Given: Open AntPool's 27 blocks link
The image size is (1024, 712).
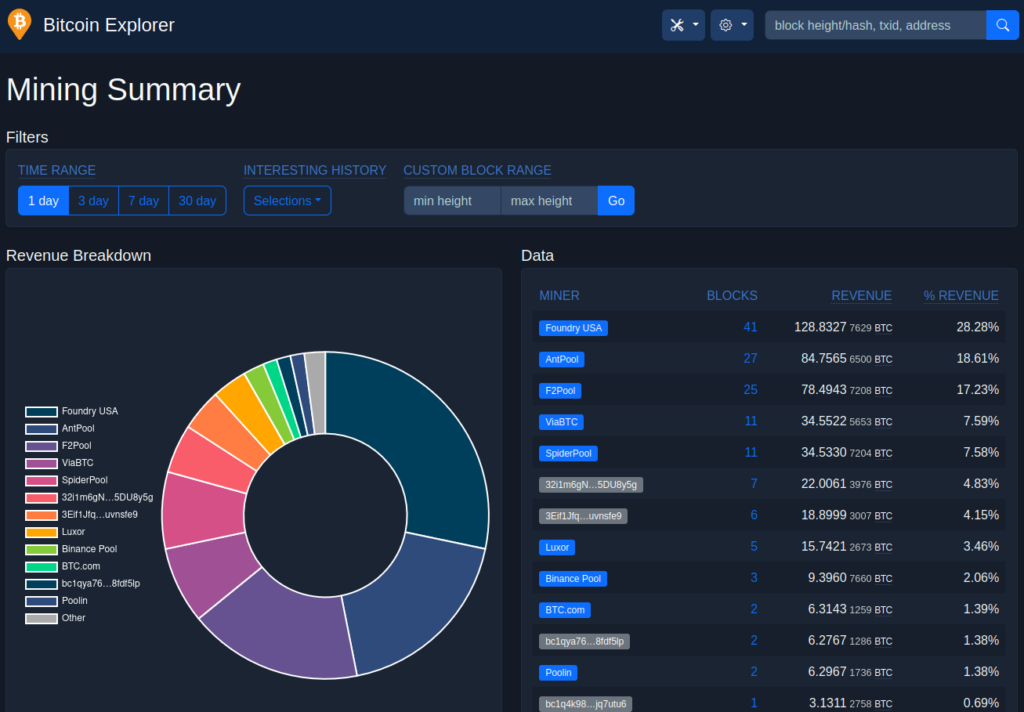Looking at the screenshot, I should 750,359.
